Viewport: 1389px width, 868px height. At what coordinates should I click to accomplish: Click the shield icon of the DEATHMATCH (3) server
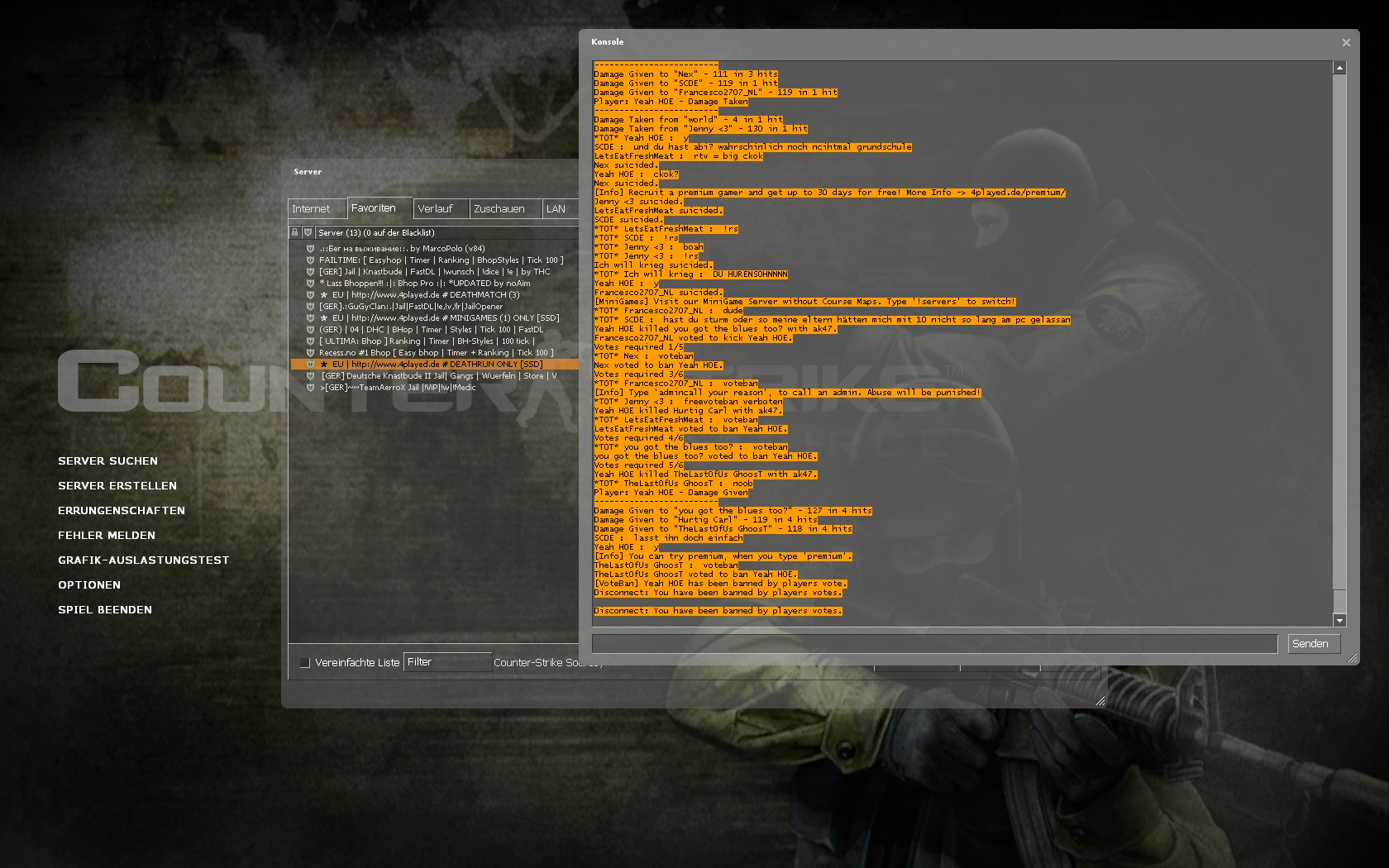point(310,294)
